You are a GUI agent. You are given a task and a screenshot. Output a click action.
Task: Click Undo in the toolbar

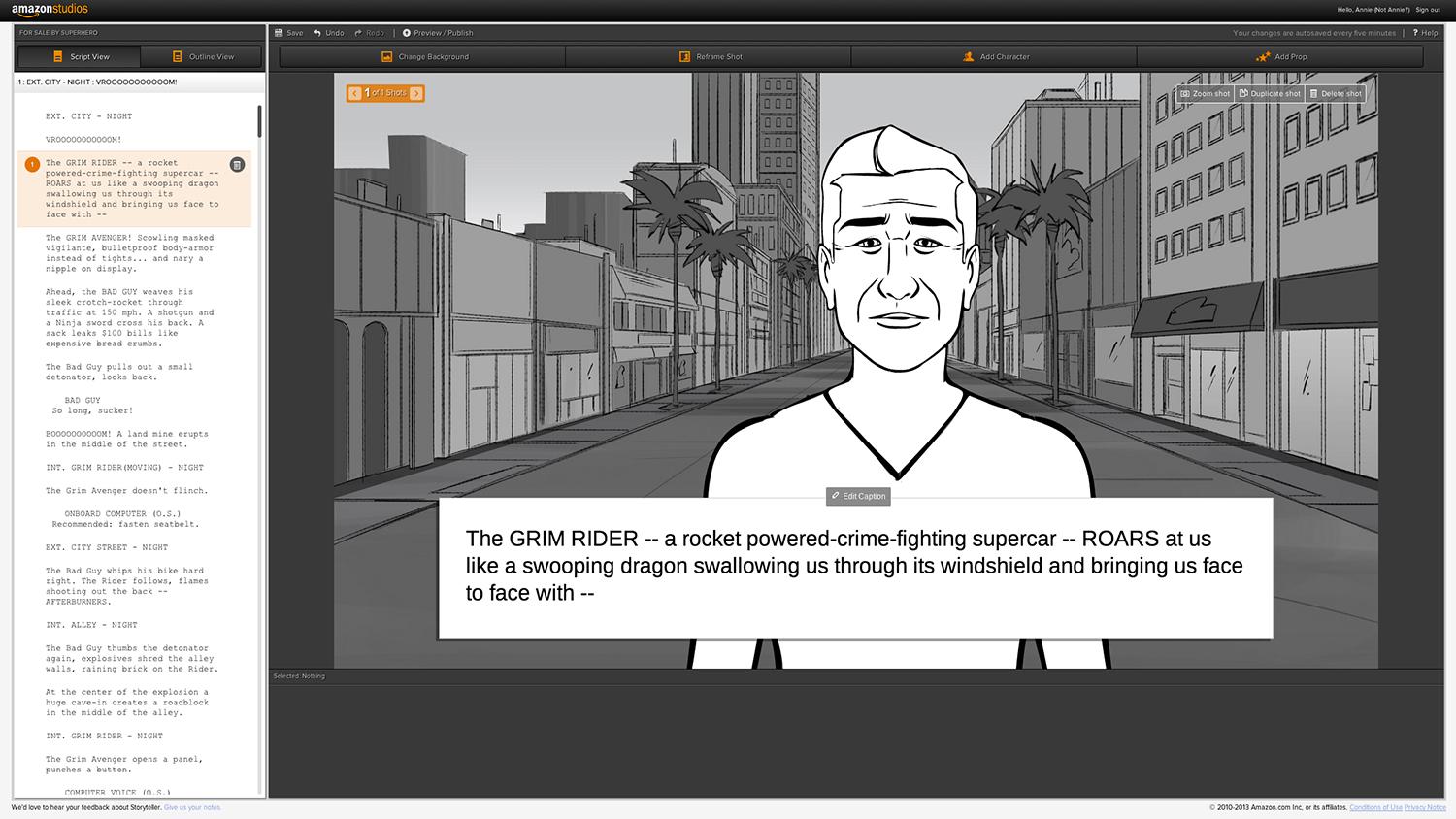[329, 33]
